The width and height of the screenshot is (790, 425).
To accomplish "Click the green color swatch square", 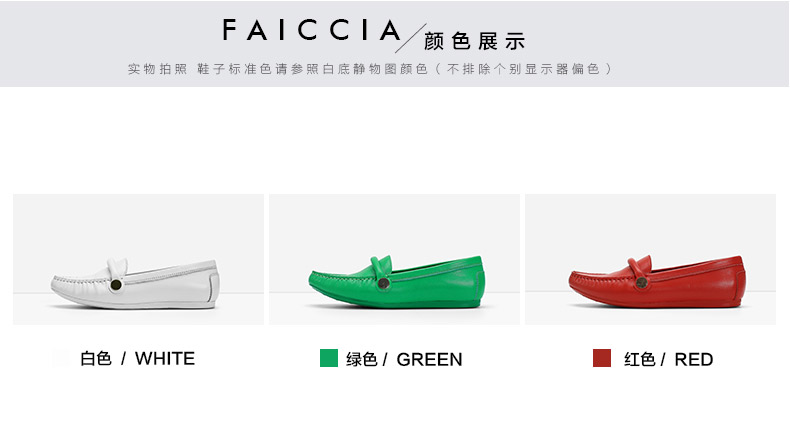I will [328, 358].
